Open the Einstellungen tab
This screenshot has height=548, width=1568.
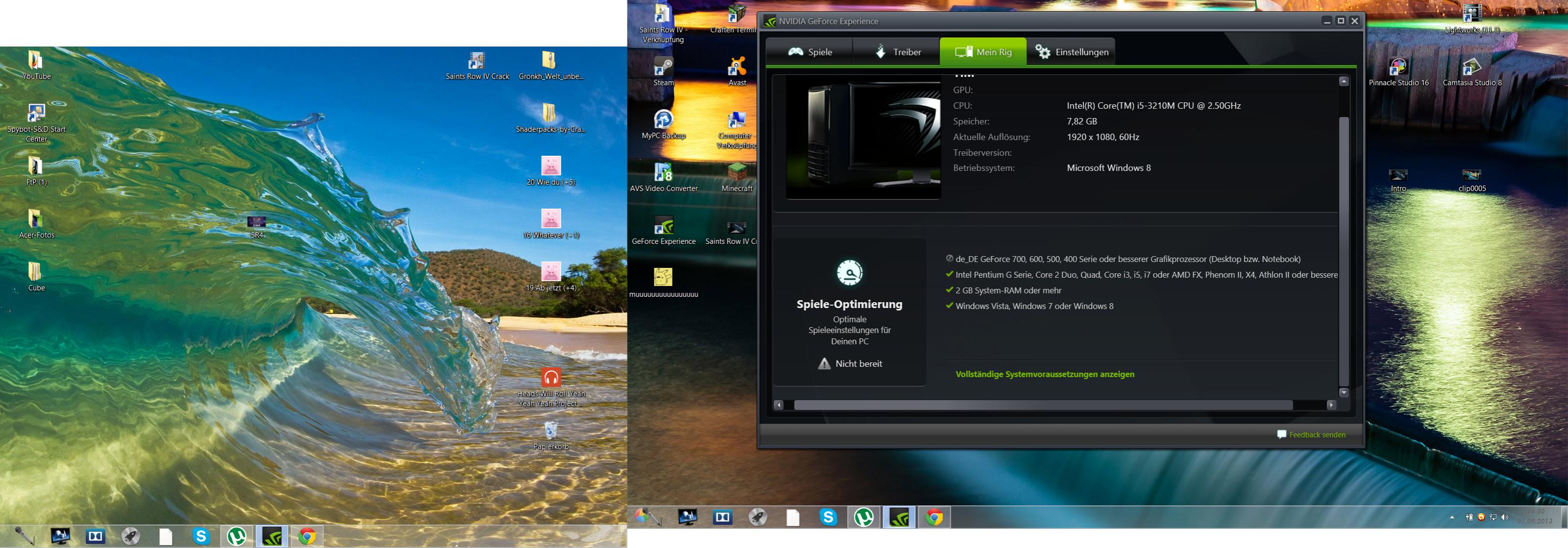pos(1071,52)
